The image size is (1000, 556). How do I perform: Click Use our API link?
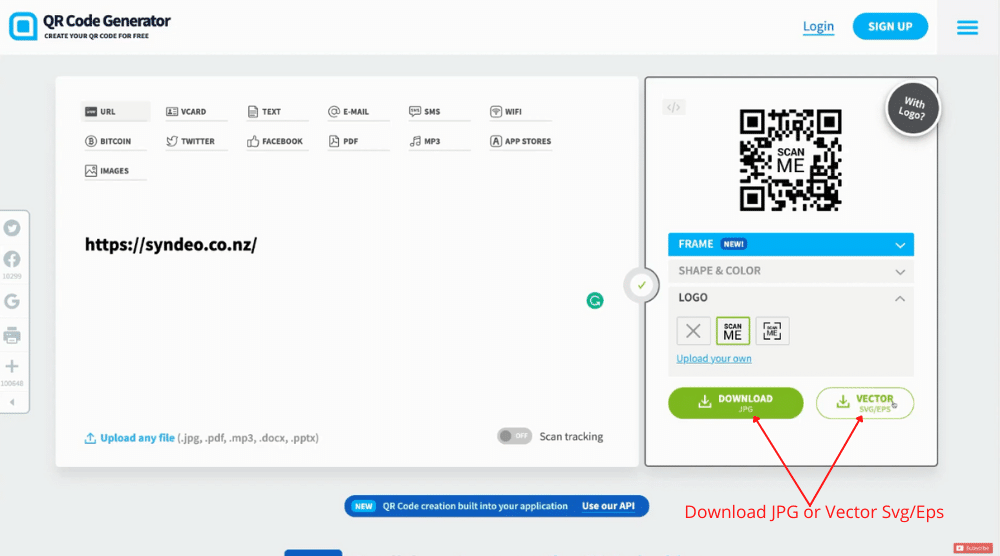[x=608, y=506]
